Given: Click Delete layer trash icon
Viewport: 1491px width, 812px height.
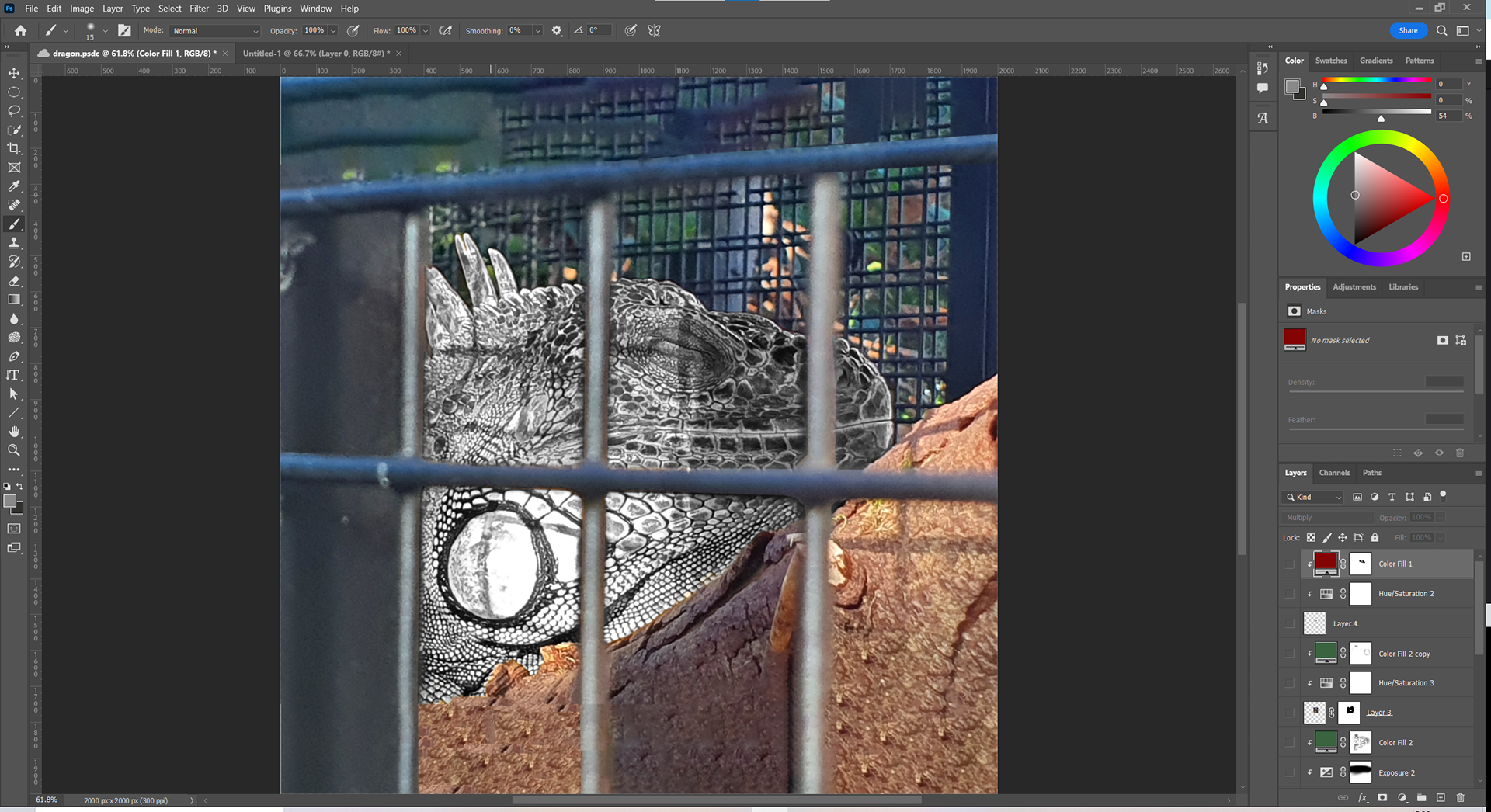Looking at the screenshot, I should pyautogui.click(x=1460, y=797).
